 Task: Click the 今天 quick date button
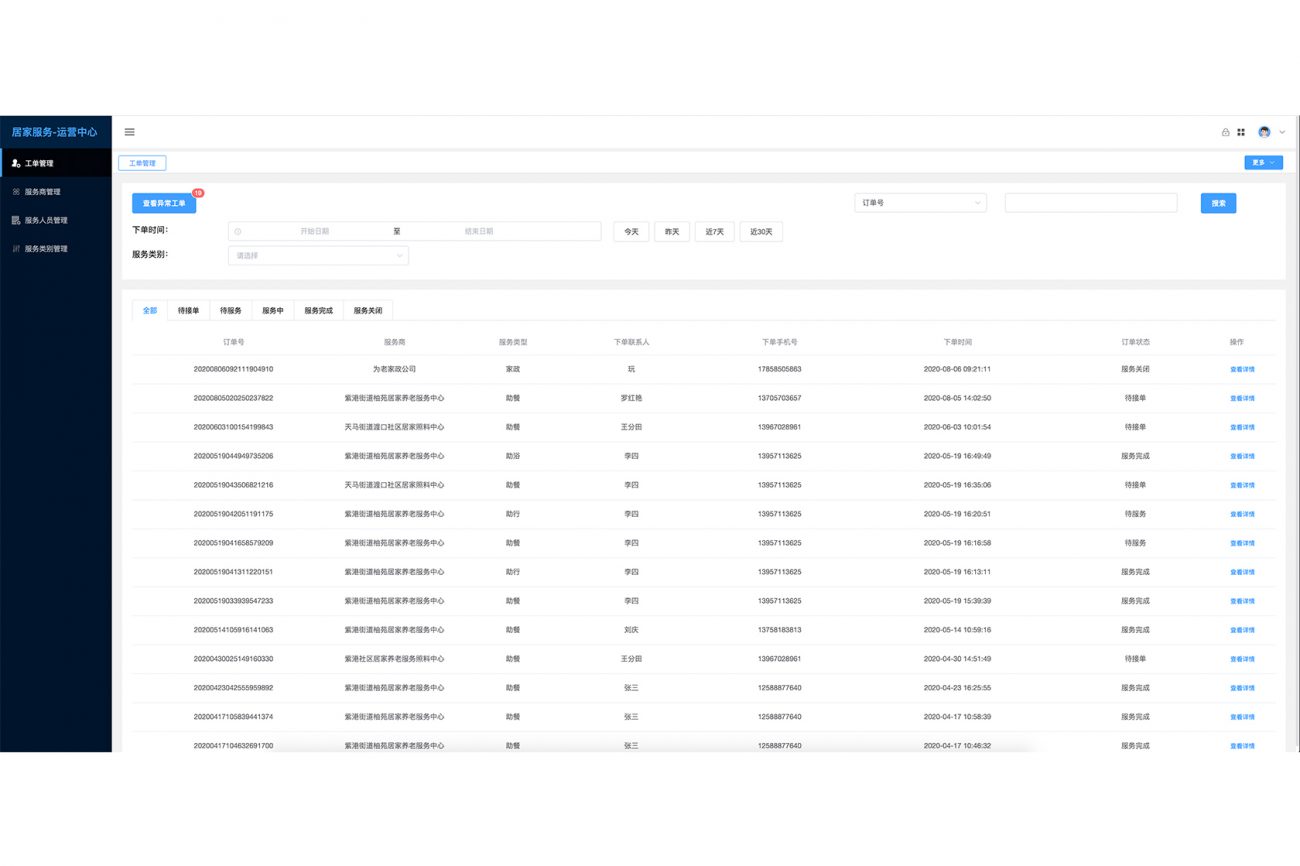pyautogui.click(x=631, y=232)
